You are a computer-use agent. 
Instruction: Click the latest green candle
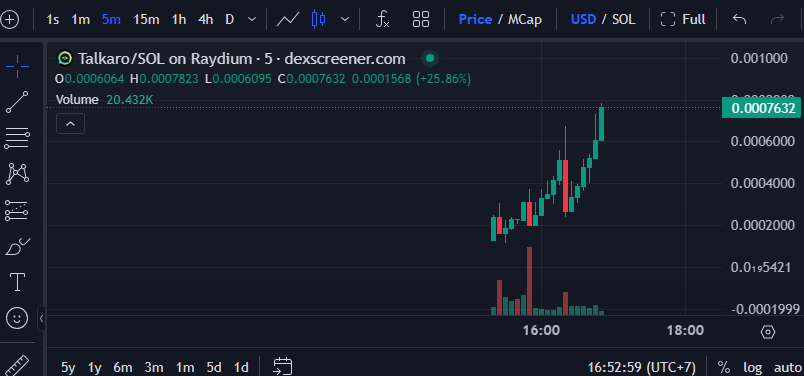coord(601,123)
